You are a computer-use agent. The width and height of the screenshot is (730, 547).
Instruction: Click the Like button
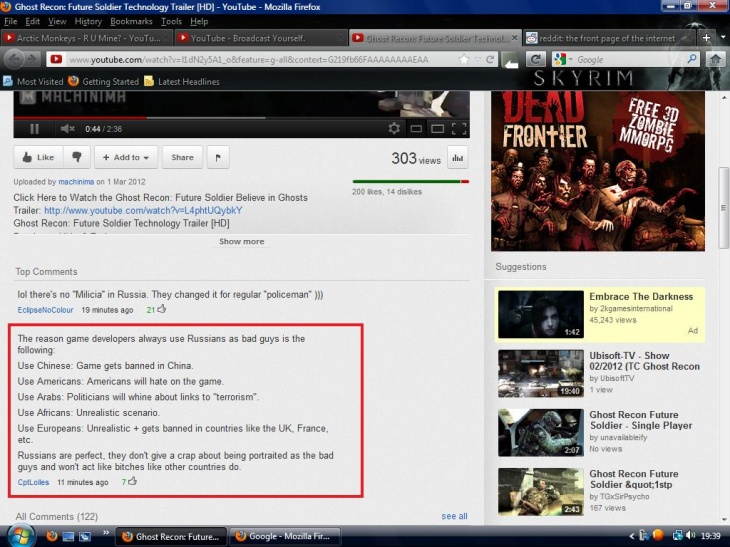pos(37,157)
